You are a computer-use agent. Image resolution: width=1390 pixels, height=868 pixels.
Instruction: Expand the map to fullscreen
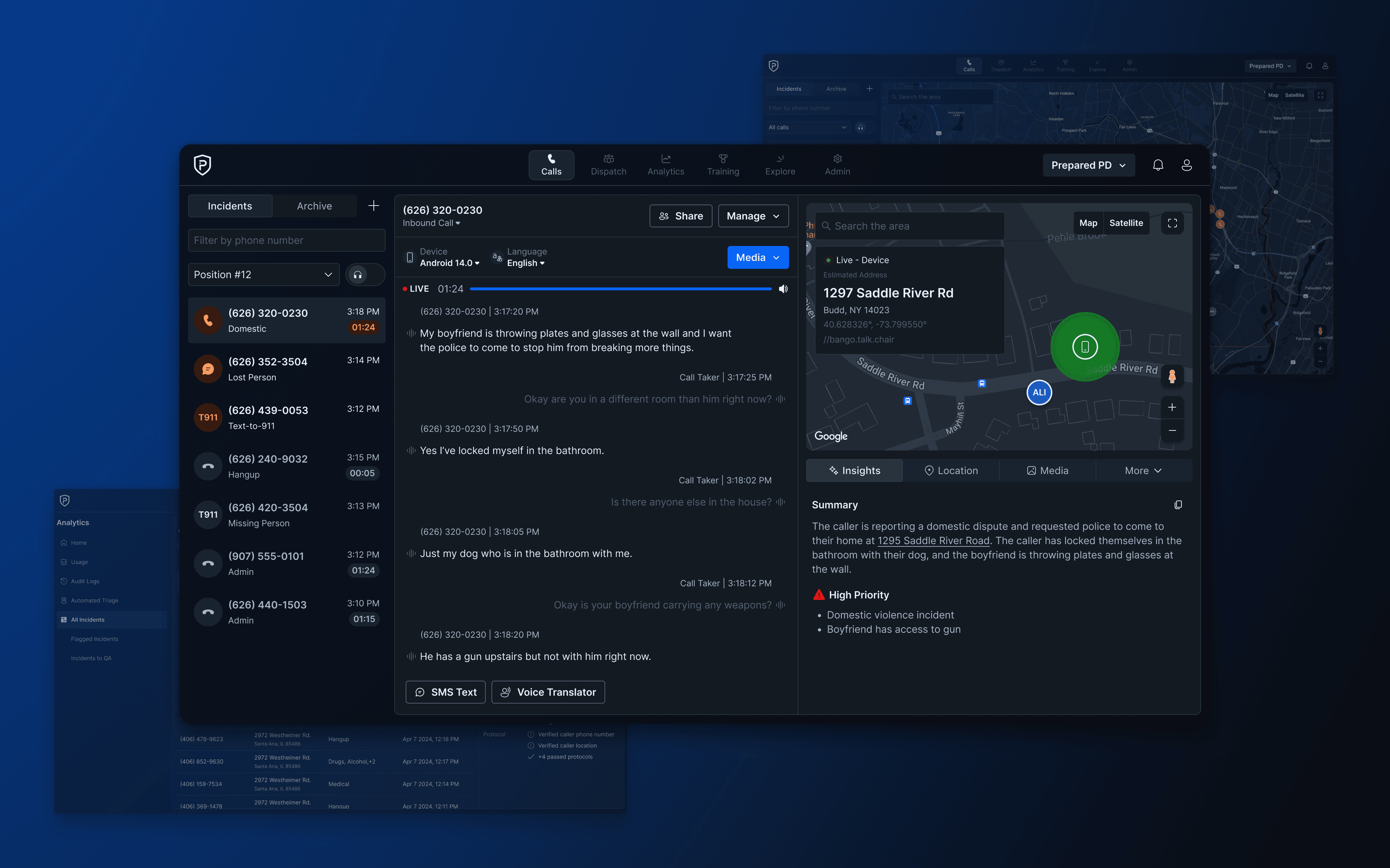(1172, 223)
